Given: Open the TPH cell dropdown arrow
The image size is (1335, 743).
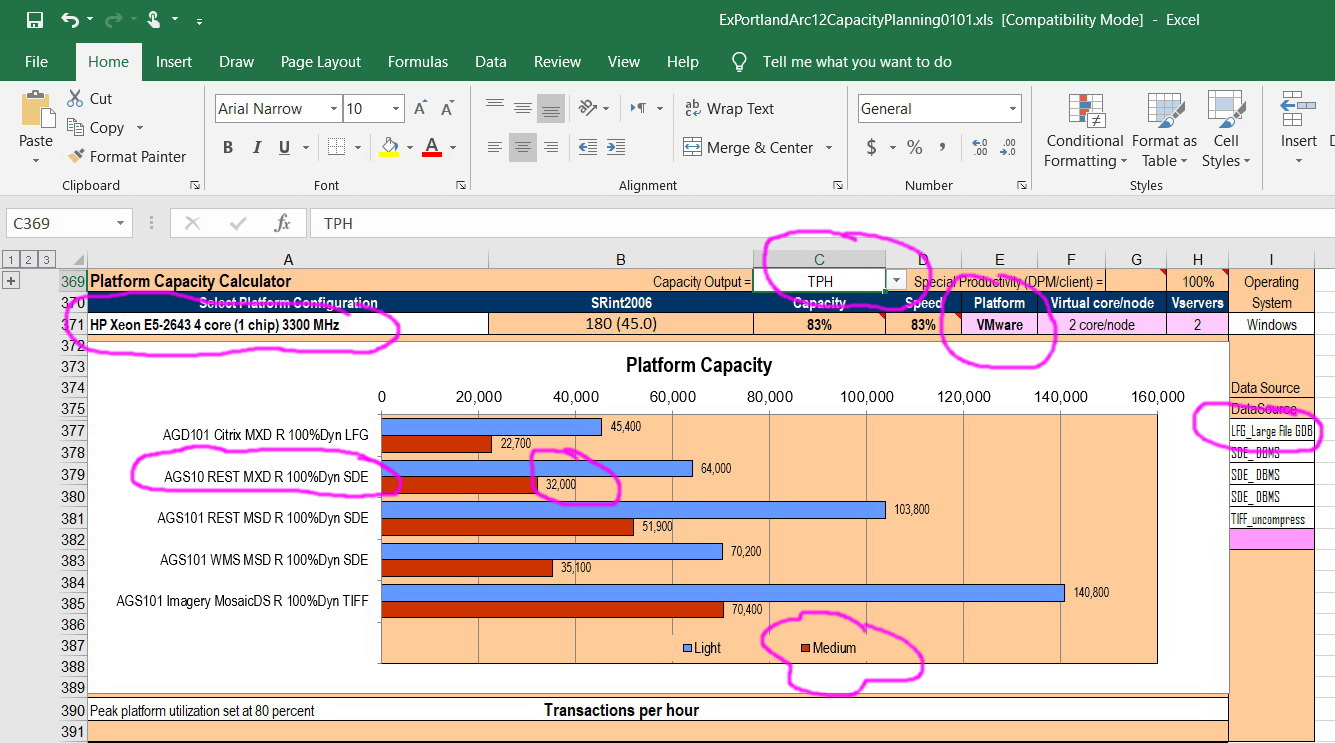Looking at the screenshot, I should click(896, 281).
